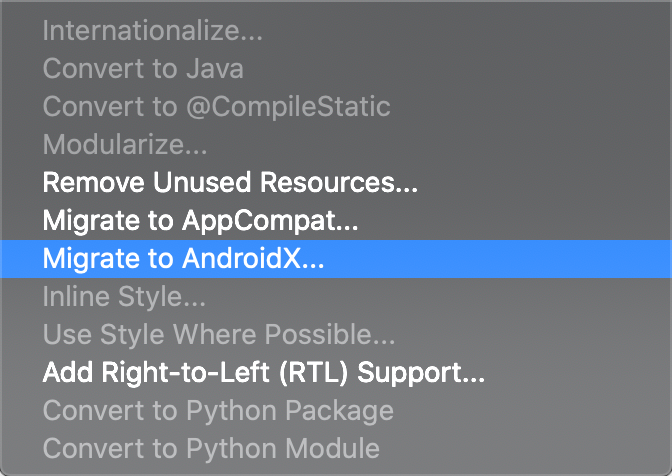Launch unused resources removal from the menu
The height and width of the screenshot is (476, 672).
230,183
